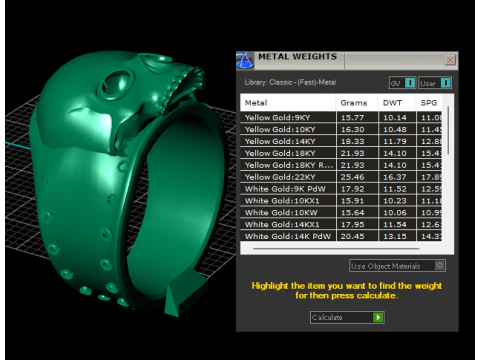Select the Yellow Gold:18KY R... row
This screenshot has height=360, width=480.
tap(341, 165)
